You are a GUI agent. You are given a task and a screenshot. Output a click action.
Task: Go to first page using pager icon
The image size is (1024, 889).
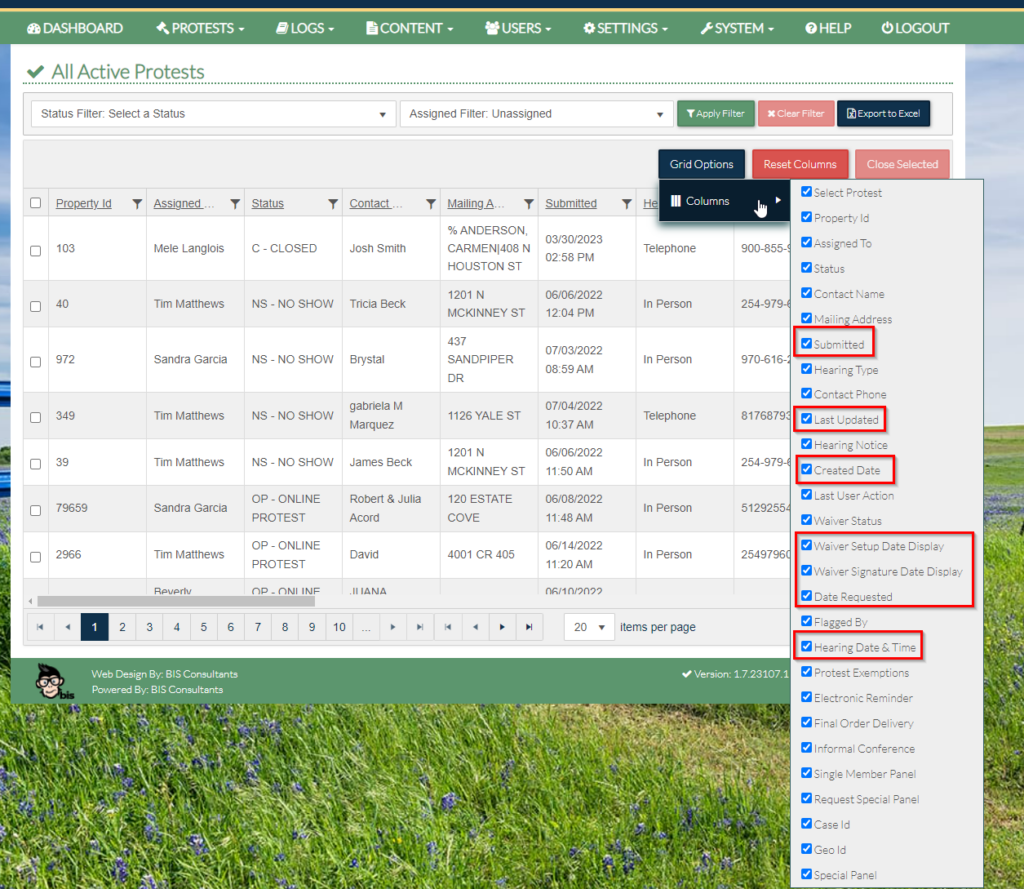tap(40, 627)
